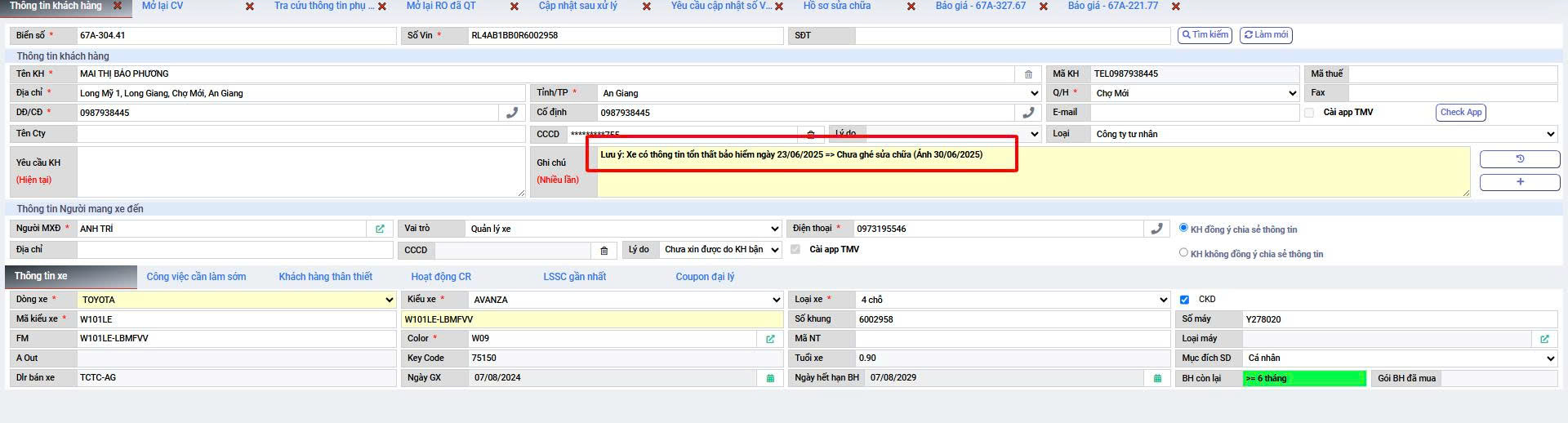Open the Vai trò dropdown

point(774,229)
